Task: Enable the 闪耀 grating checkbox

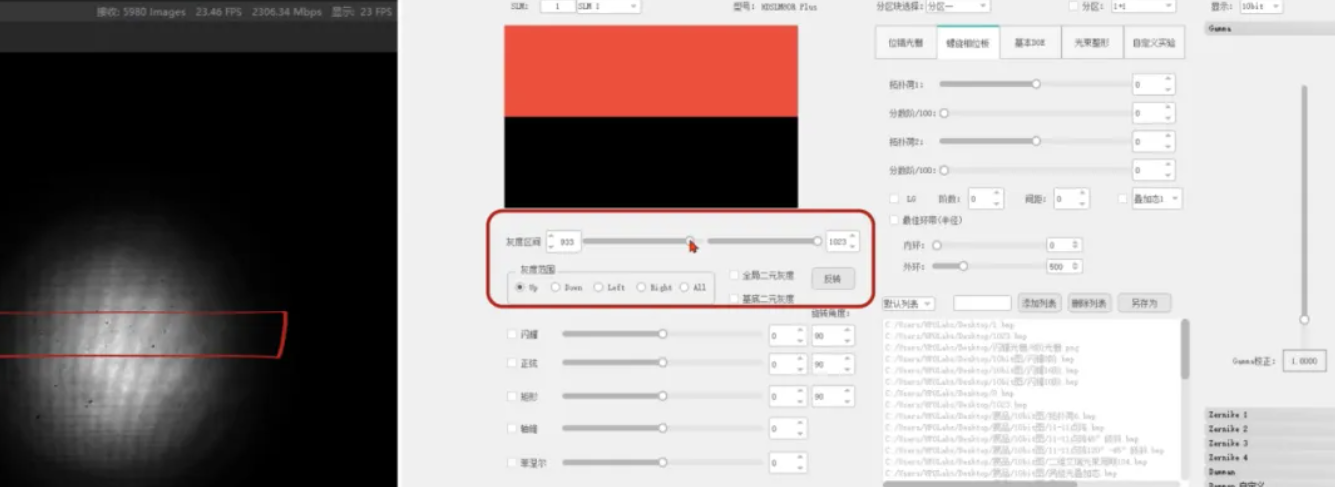Action: (x=513, y=335)
